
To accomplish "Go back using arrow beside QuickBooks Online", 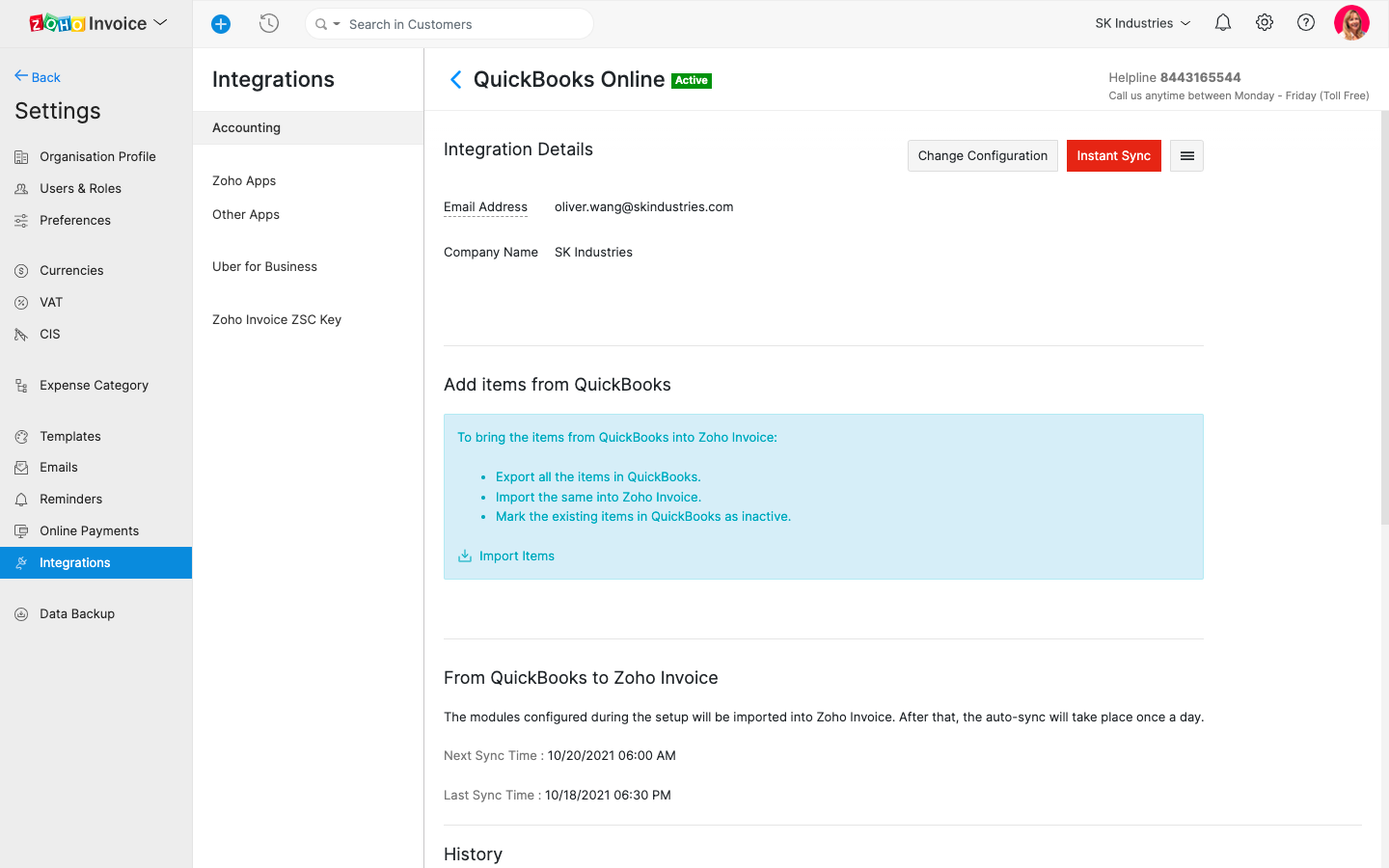I will point(455,80).
